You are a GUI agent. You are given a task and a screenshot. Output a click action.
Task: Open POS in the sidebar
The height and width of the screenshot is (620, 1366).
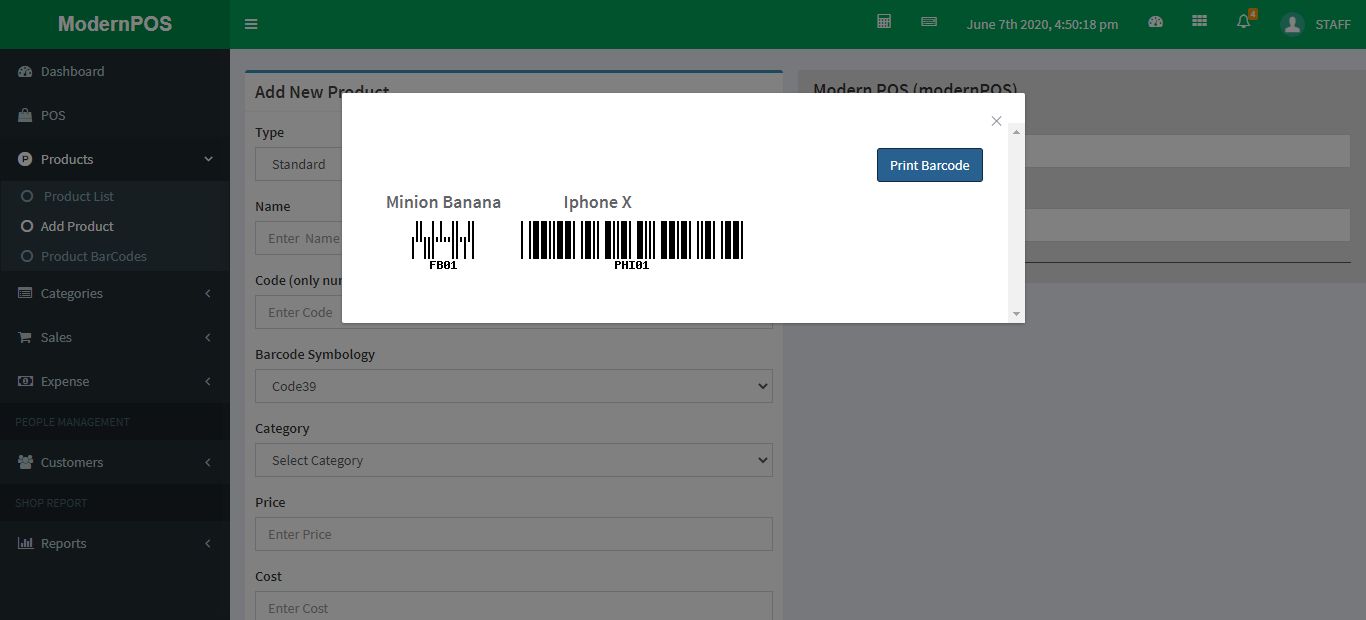[x=115, y=115]
